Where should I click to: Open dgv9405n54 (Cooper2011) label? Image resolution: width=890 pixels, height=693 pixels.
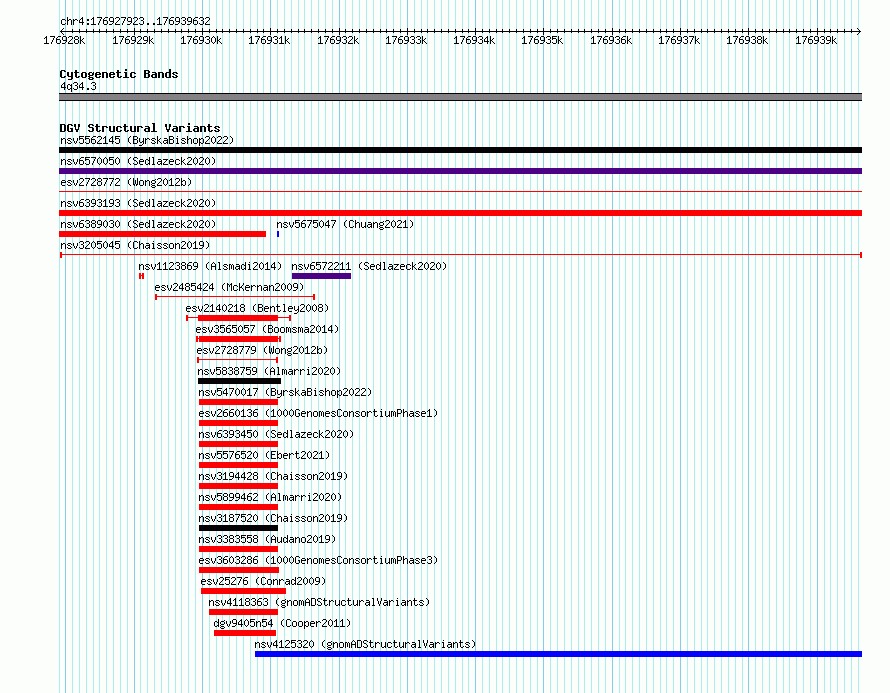282,623
